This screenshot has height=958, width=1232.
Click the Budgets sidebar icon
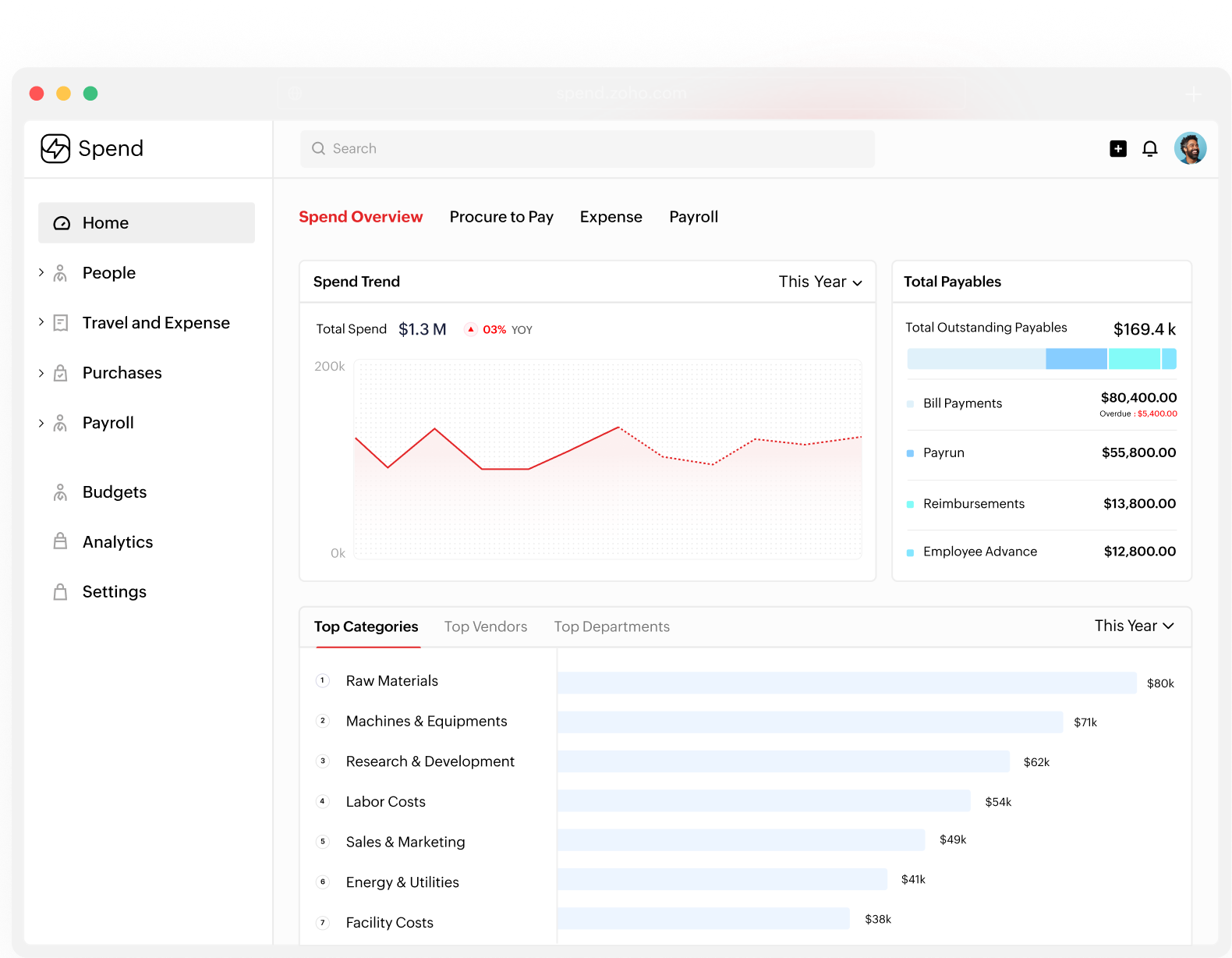[x=60, y=492]
